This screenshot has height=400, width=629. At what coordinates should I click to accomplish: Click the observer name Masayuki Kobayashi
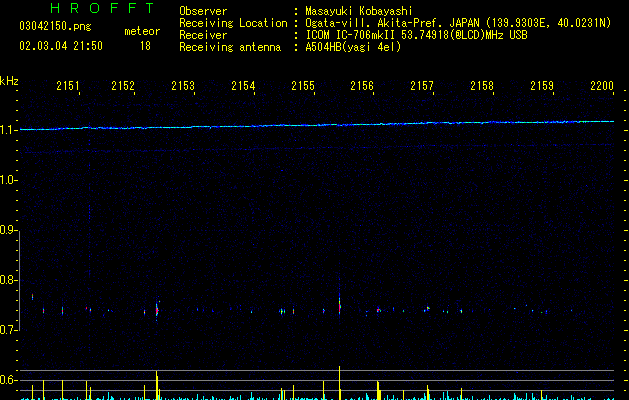359,11
